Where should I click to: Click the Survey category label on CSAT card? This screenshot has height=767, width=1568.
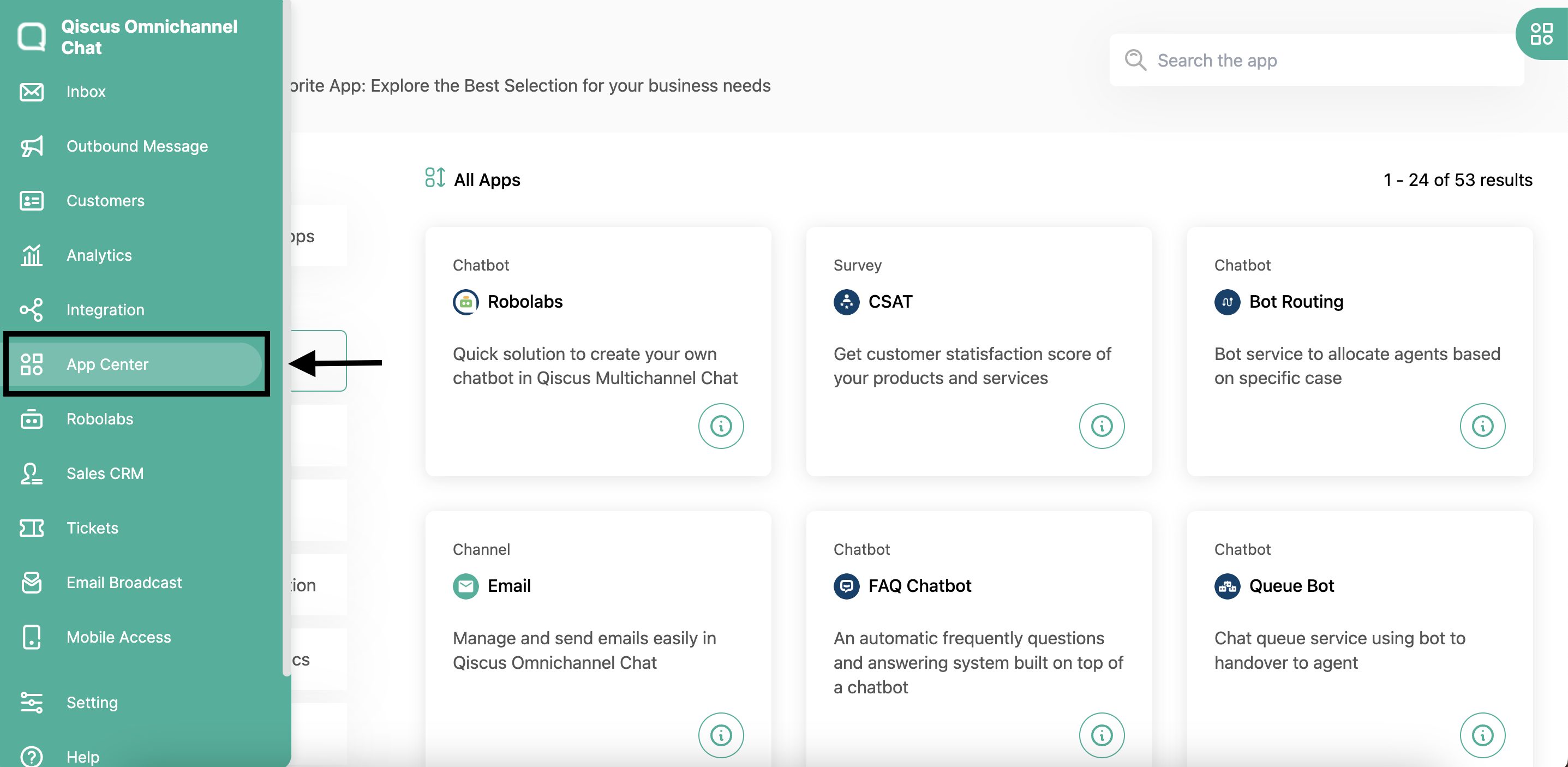(857, 266)
